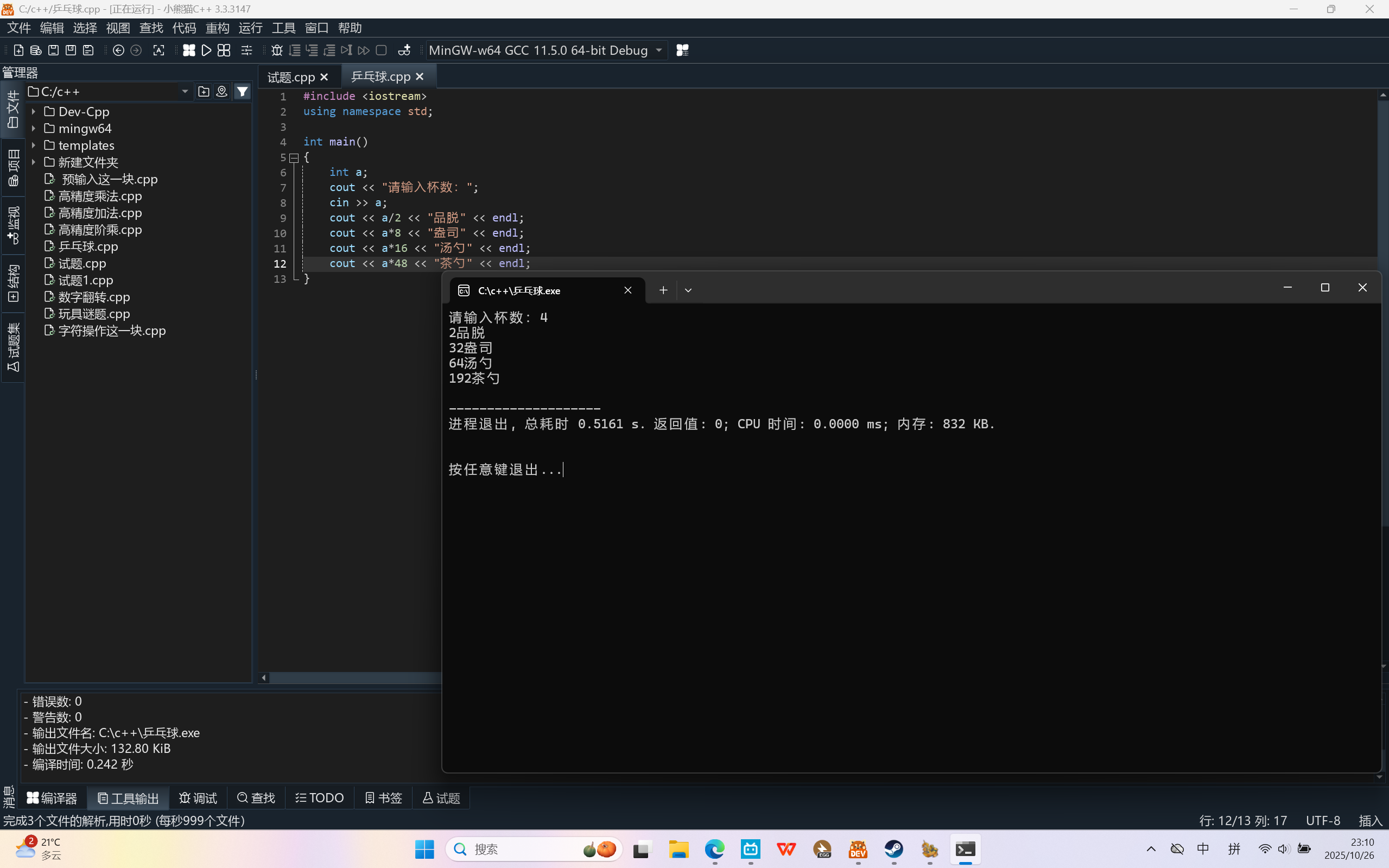Click the add watch icon in toolbar

[x=404, y=50]
